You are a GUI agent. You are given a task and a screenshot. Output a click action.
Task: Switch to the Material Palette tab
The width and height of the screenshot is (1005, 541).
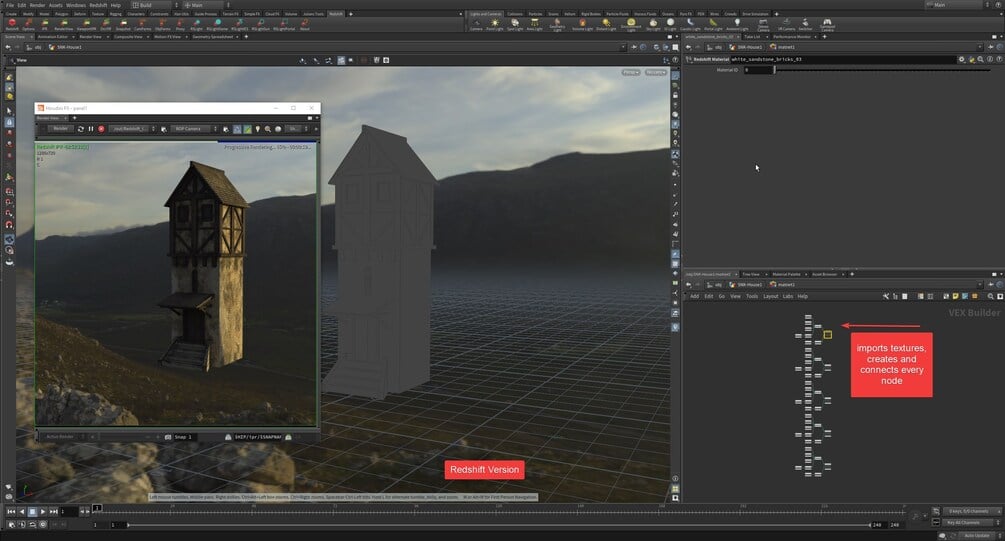[786, 274]
